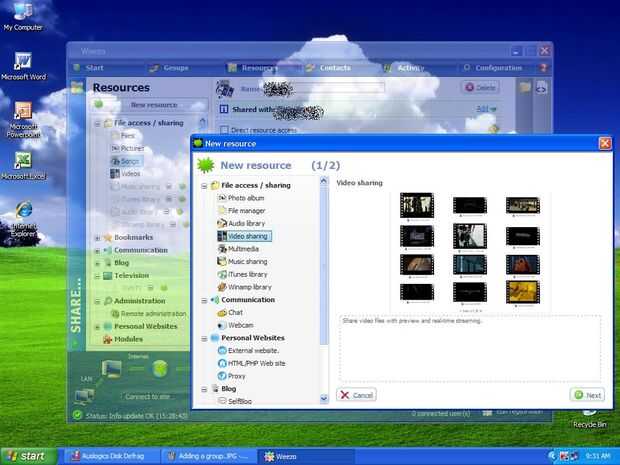Click the code brackets icon in Weezo sidebar

(541, 87)
